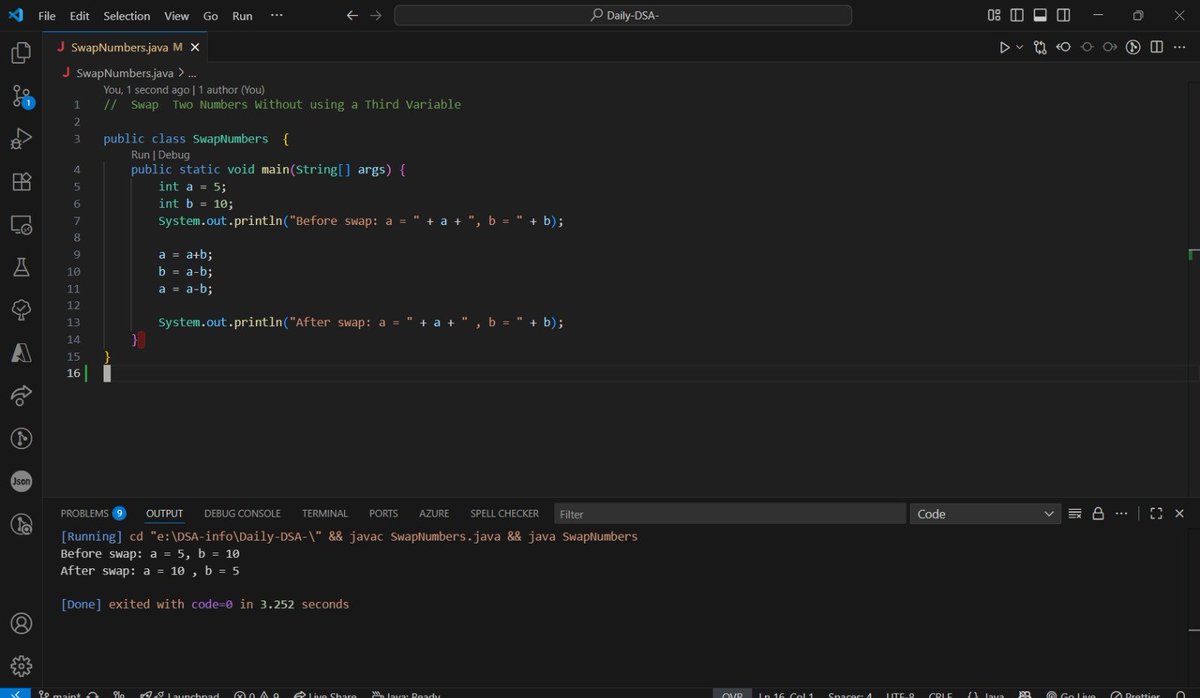Switch to the SPELL CHECKER tab

(x=504, y=513)
